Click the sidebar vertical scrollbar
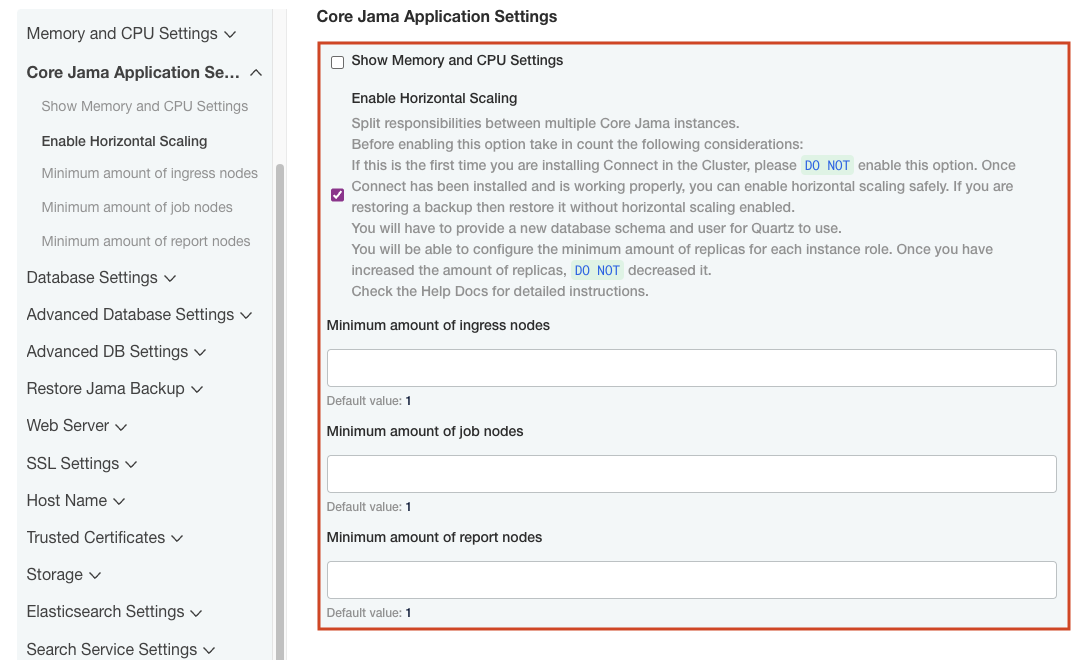 tap(280, 412)
